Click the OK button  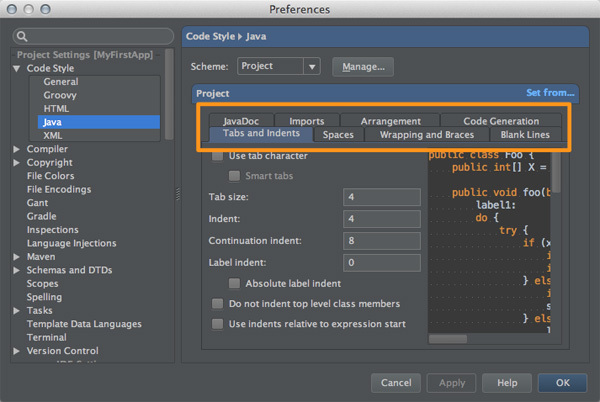(562, 383)
